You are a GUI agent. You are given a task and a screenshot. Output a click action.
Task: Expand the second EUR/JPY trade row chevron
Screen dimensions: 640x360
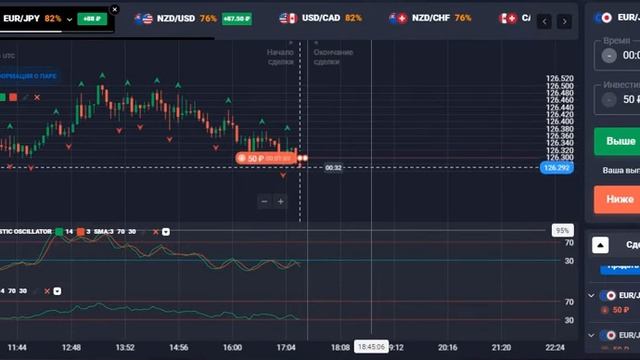coord(591,336)
